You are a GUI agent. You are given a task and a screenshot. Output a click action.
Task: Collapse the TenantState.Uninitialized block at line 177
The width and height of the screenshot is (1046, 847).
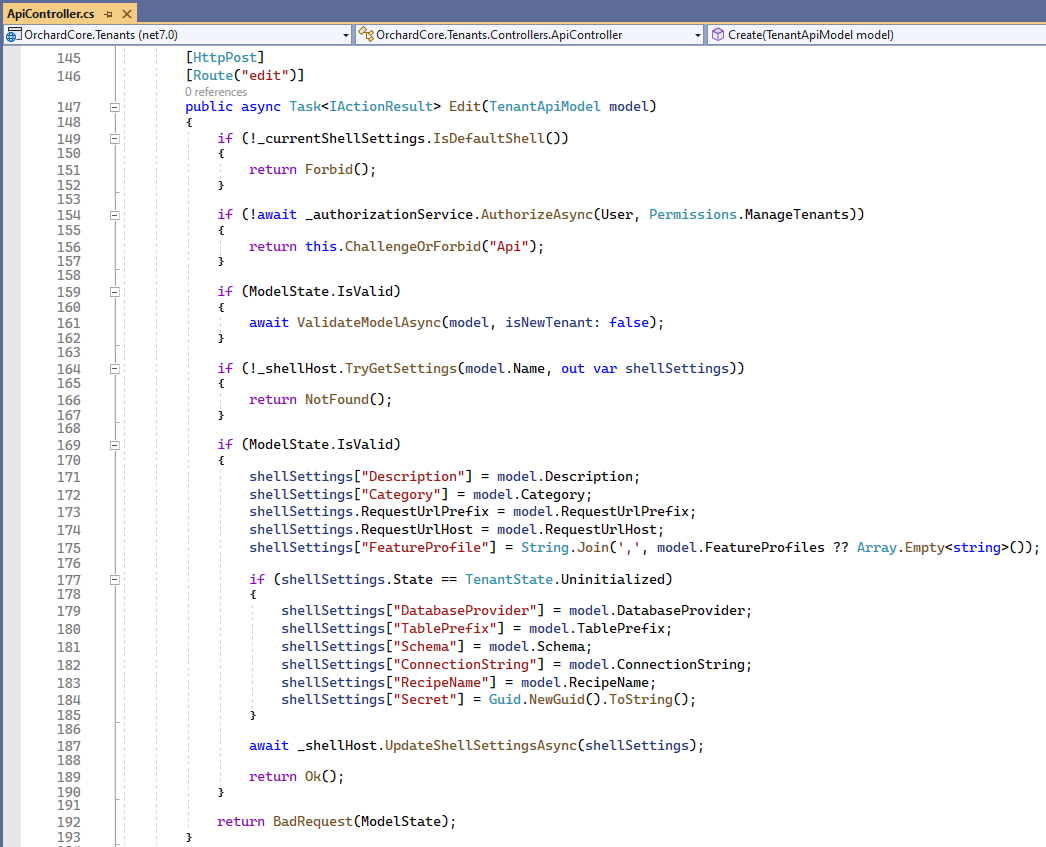(115, 580)
